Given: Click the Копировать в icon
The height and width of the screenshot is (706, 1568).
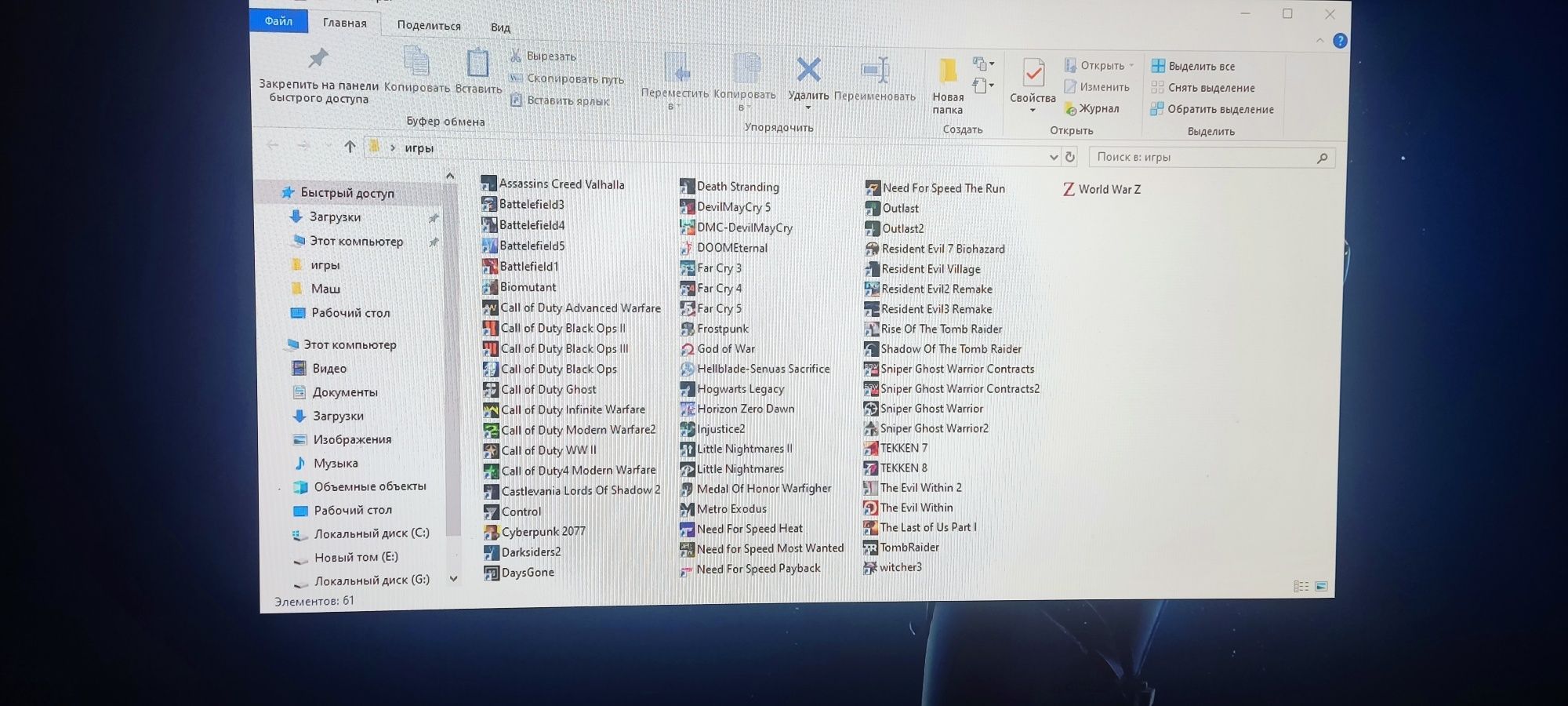Looking at the screenshot, I should [746, 69].
